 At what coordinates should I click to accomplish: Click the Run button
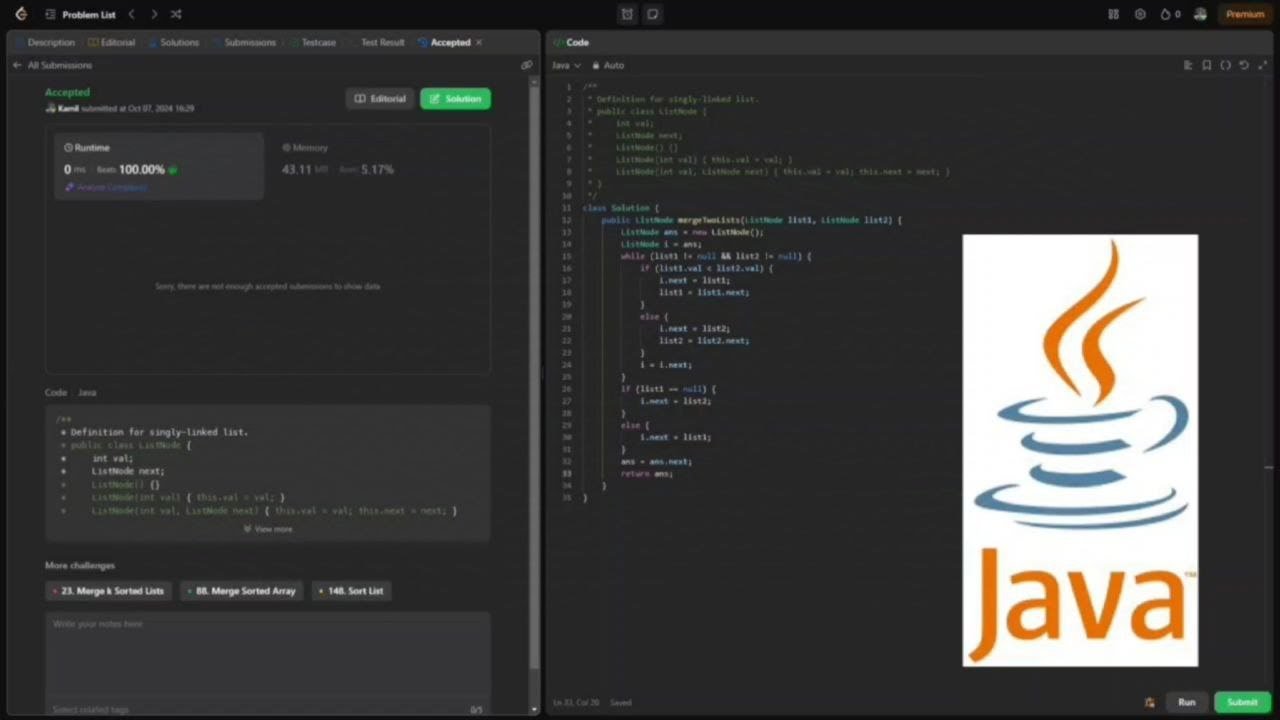1186,702
